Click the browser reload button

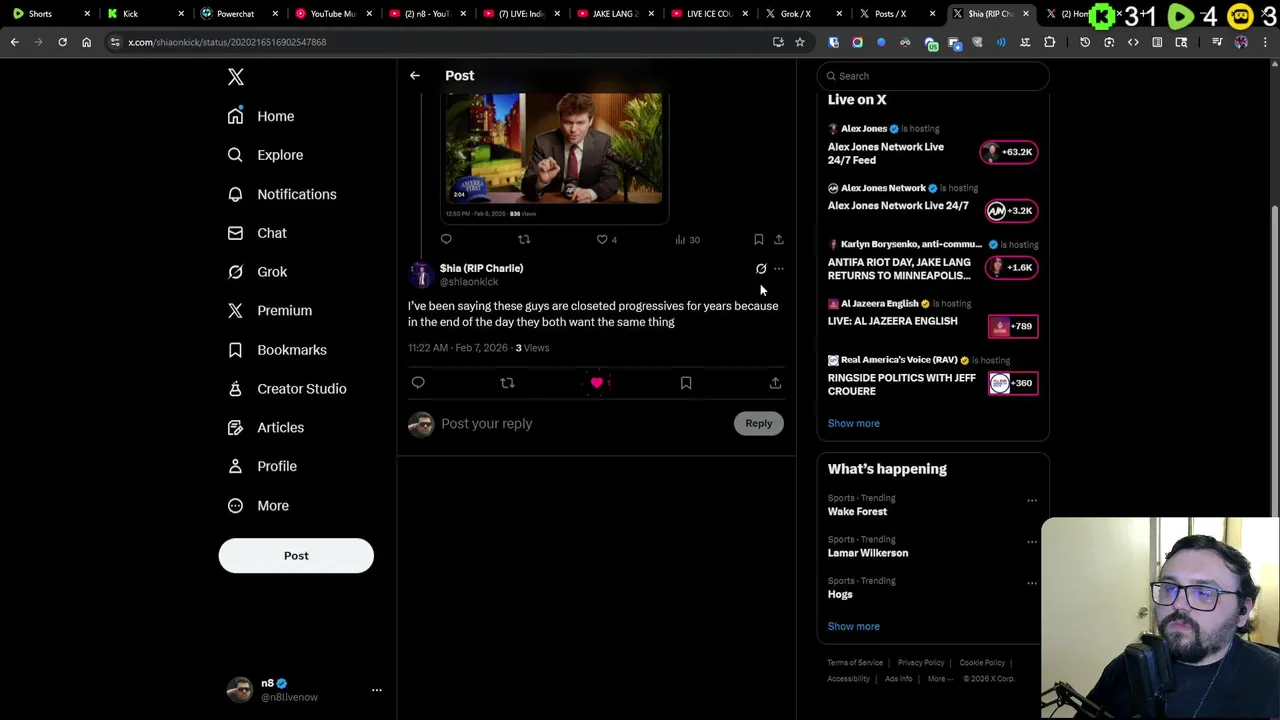(62, 42)
